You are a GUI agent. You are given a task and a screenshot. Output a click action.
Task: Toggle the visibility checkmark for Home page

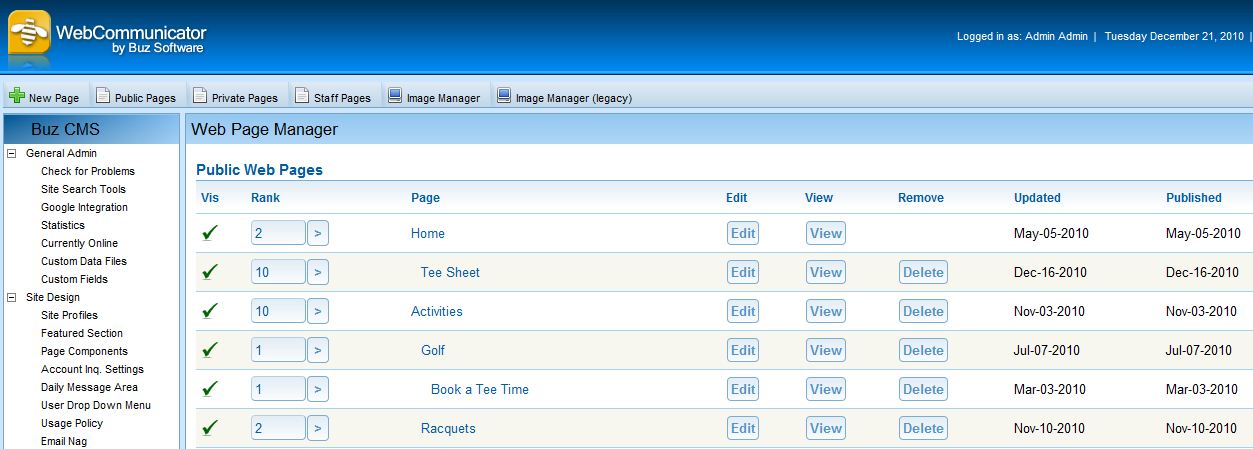click(210, 233)
